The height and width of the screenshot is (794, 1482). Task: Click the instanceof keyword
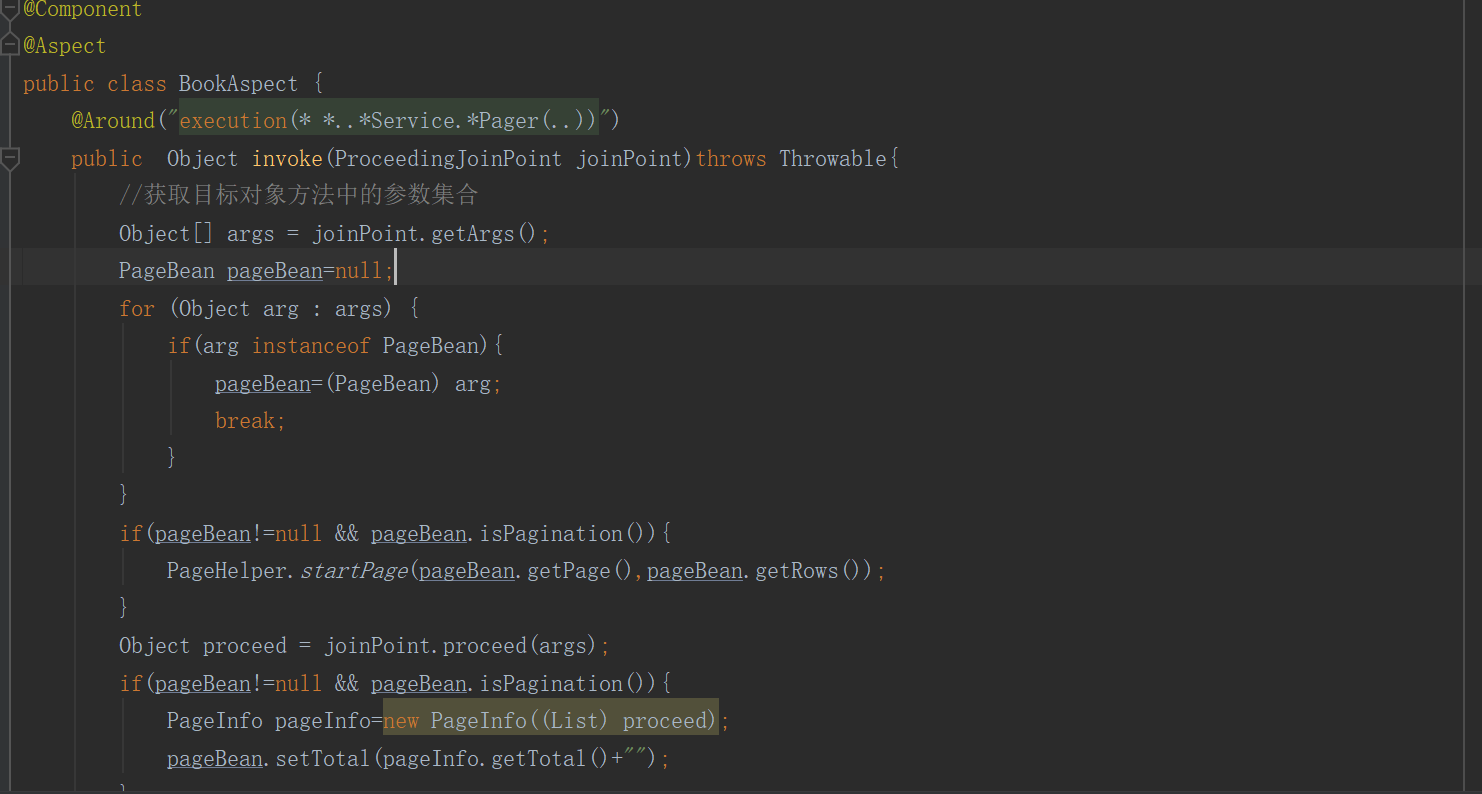(x=311, y=346)
